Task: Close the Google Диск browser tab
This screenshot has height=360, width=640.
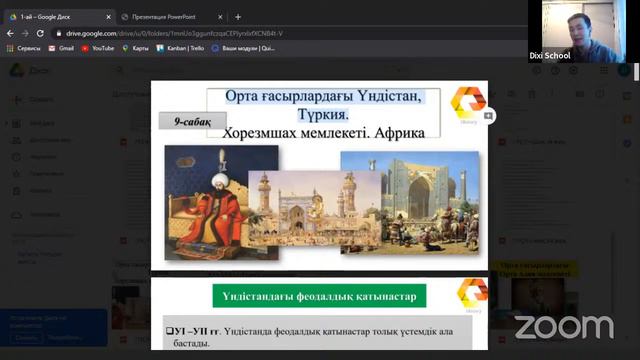Action: click(x=108, y=17)
